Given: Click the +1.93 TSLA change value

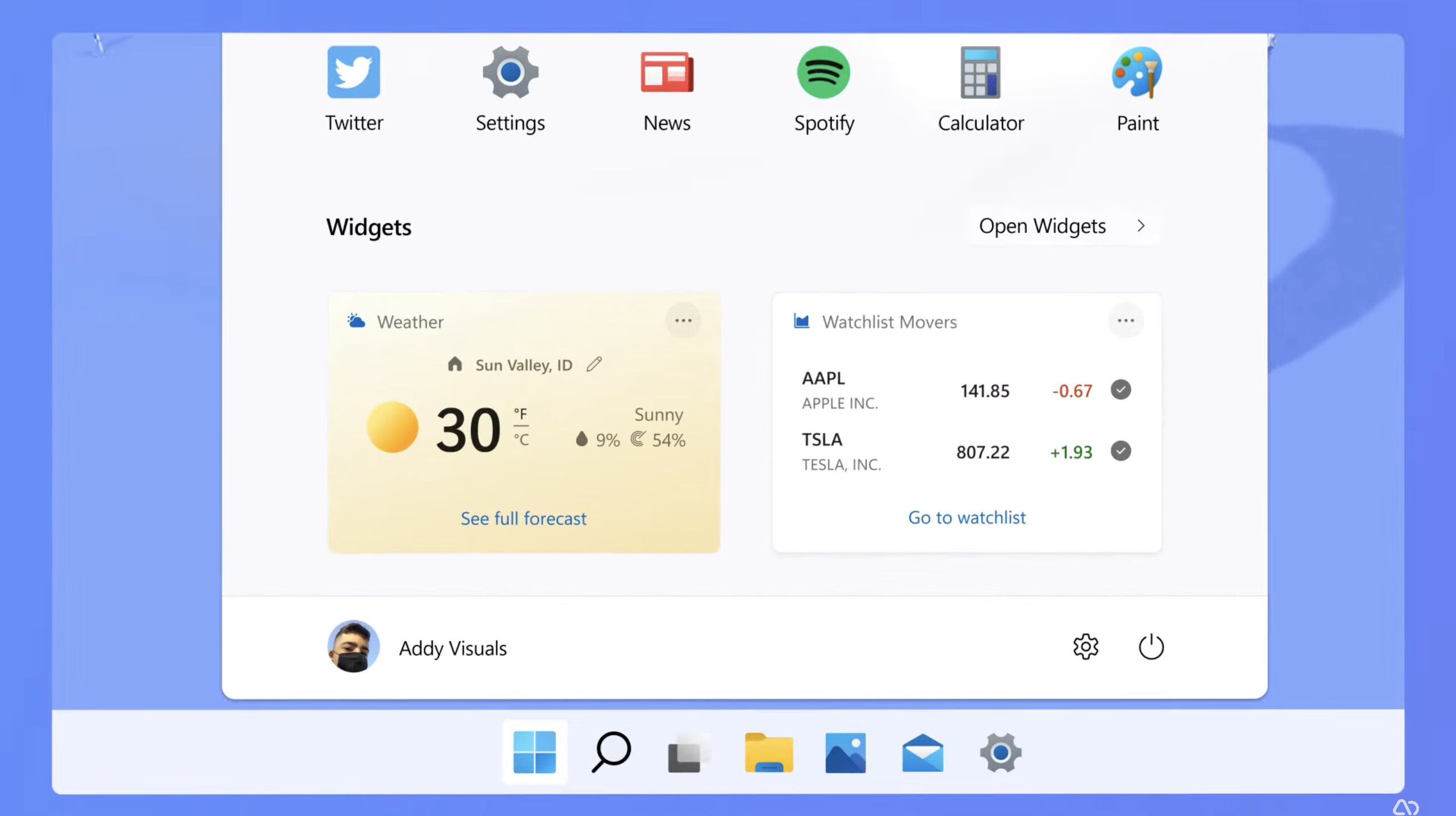Looking at the screenshot, I should [1071, 452].
